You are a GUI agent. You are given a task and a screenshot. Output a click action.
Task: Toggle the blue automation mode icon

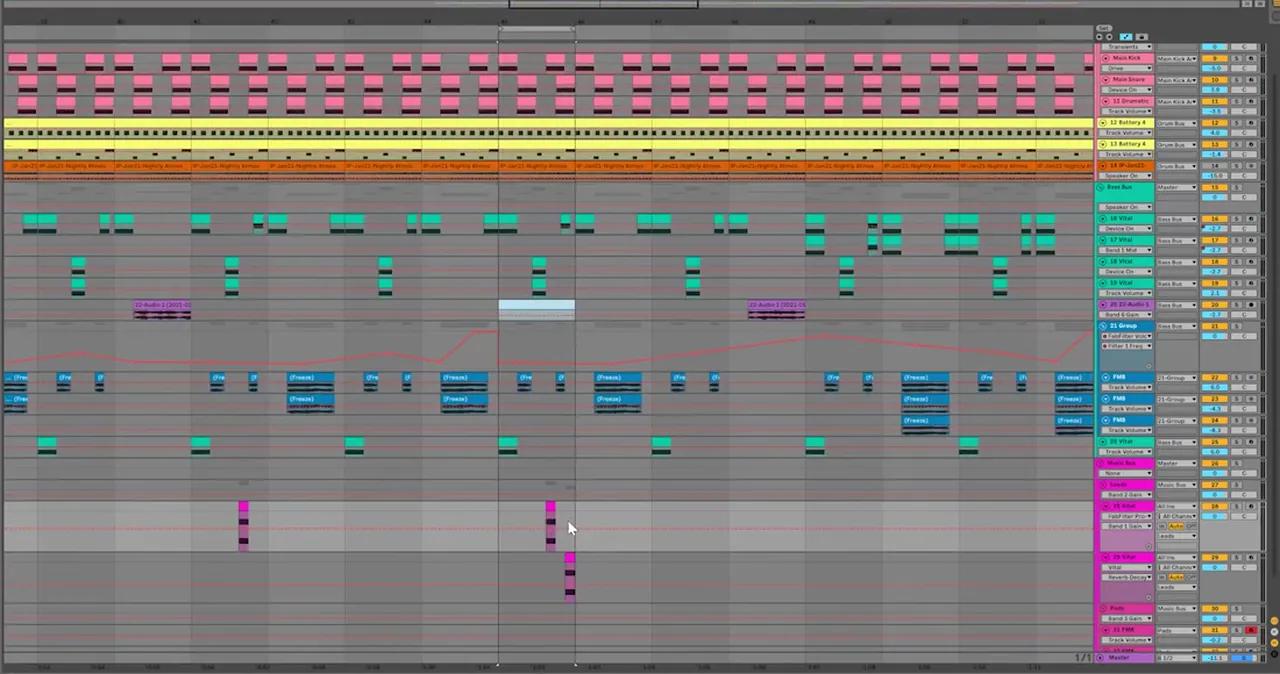coord(1126,37)
